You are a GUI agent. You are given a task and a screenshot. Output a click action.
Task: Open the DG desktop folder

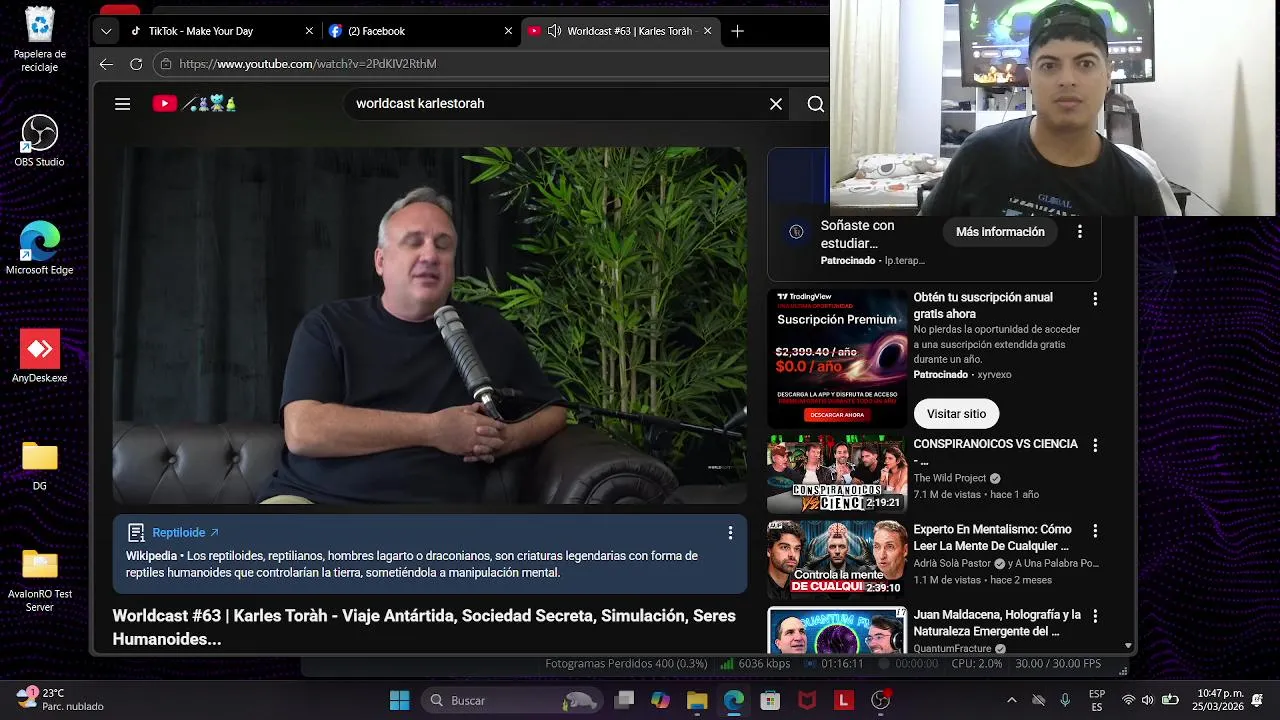pos(40,466)
